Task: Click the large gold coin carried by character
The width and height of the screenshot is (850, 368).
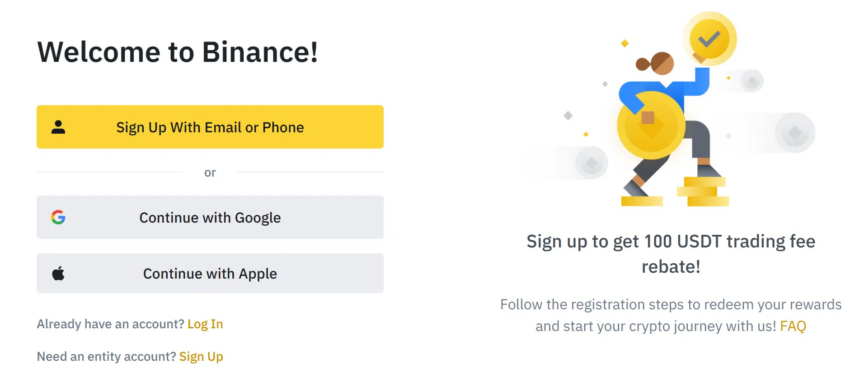Action: pos(650,125)
